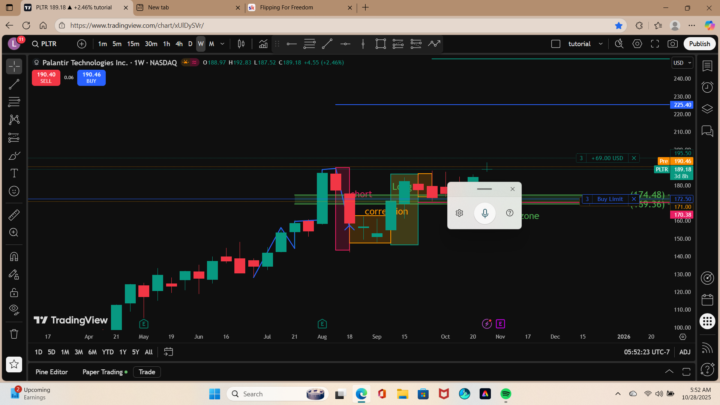Viewport: 720px width, 405px height.
Task: Open Spotify from the taskbar
Action: 506,394
